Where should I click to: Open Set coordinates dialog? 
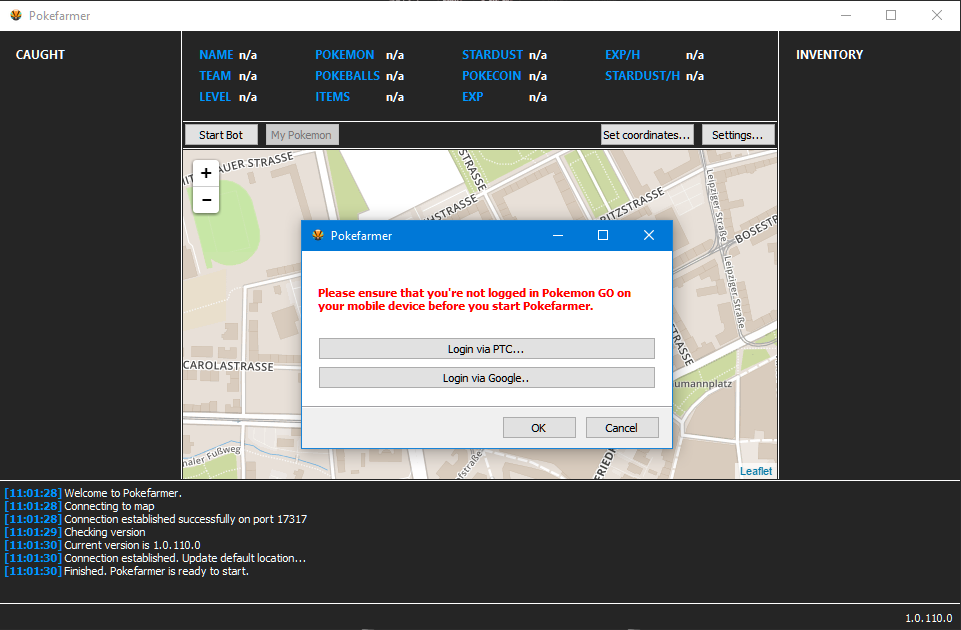pos(647,135)
